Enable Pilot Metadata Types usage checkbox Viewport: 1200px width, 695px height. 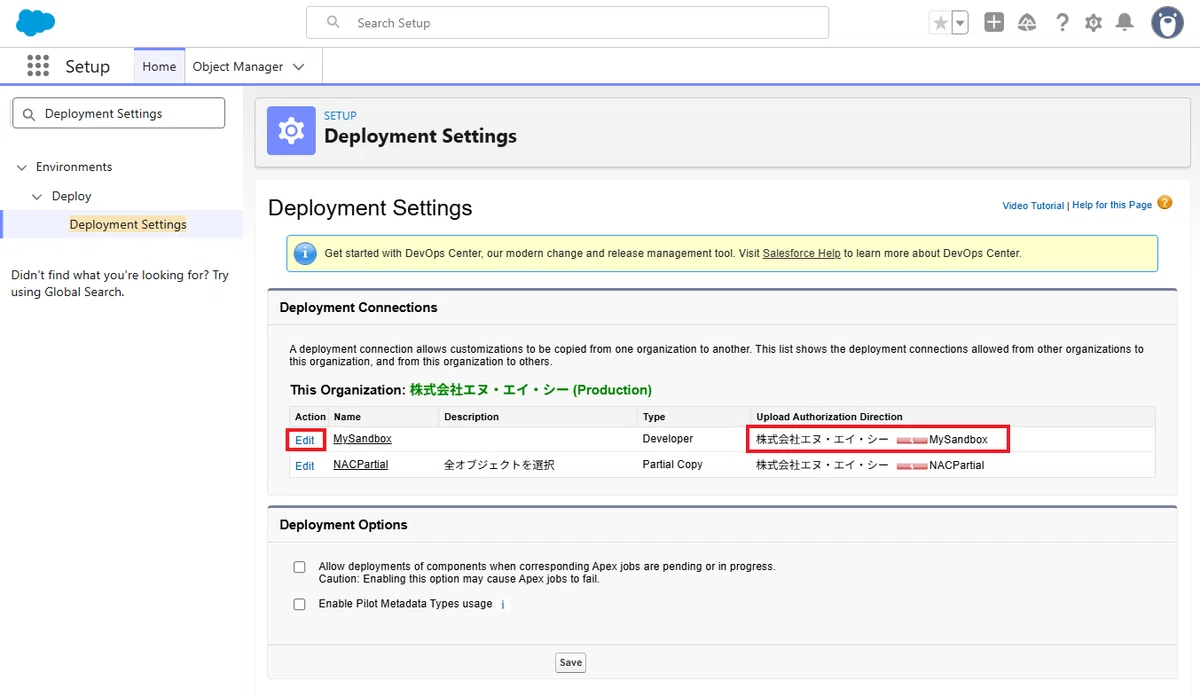point(299,604)
